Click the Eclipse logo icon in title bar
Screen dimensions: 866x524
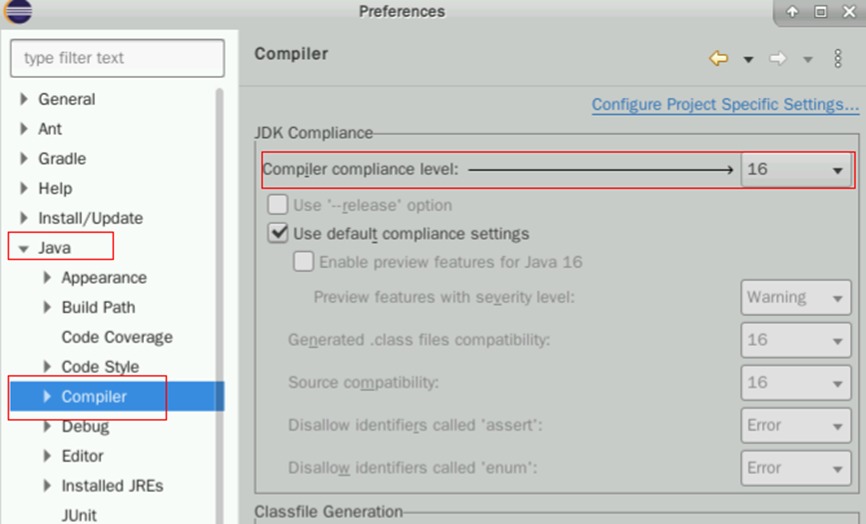point(18,11)
